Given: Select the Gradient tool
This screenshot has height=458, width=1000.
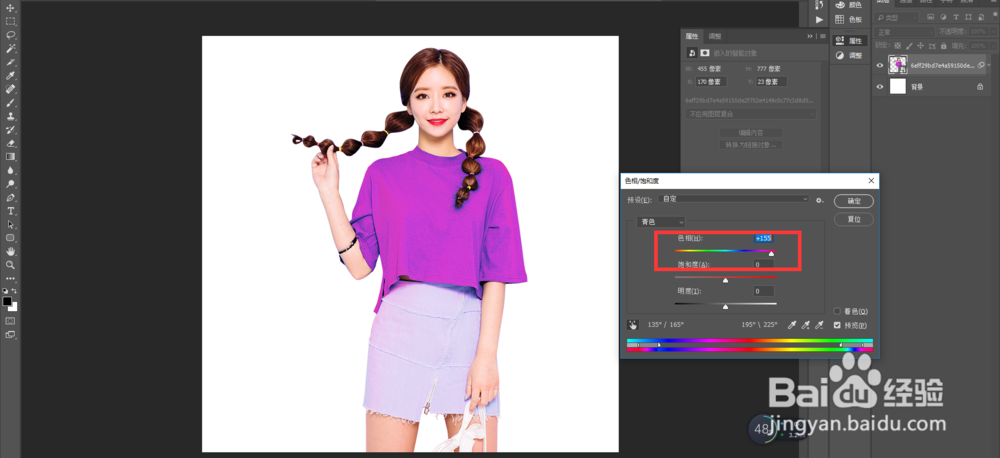Looking at the screenshot, I should coord(10,156).
